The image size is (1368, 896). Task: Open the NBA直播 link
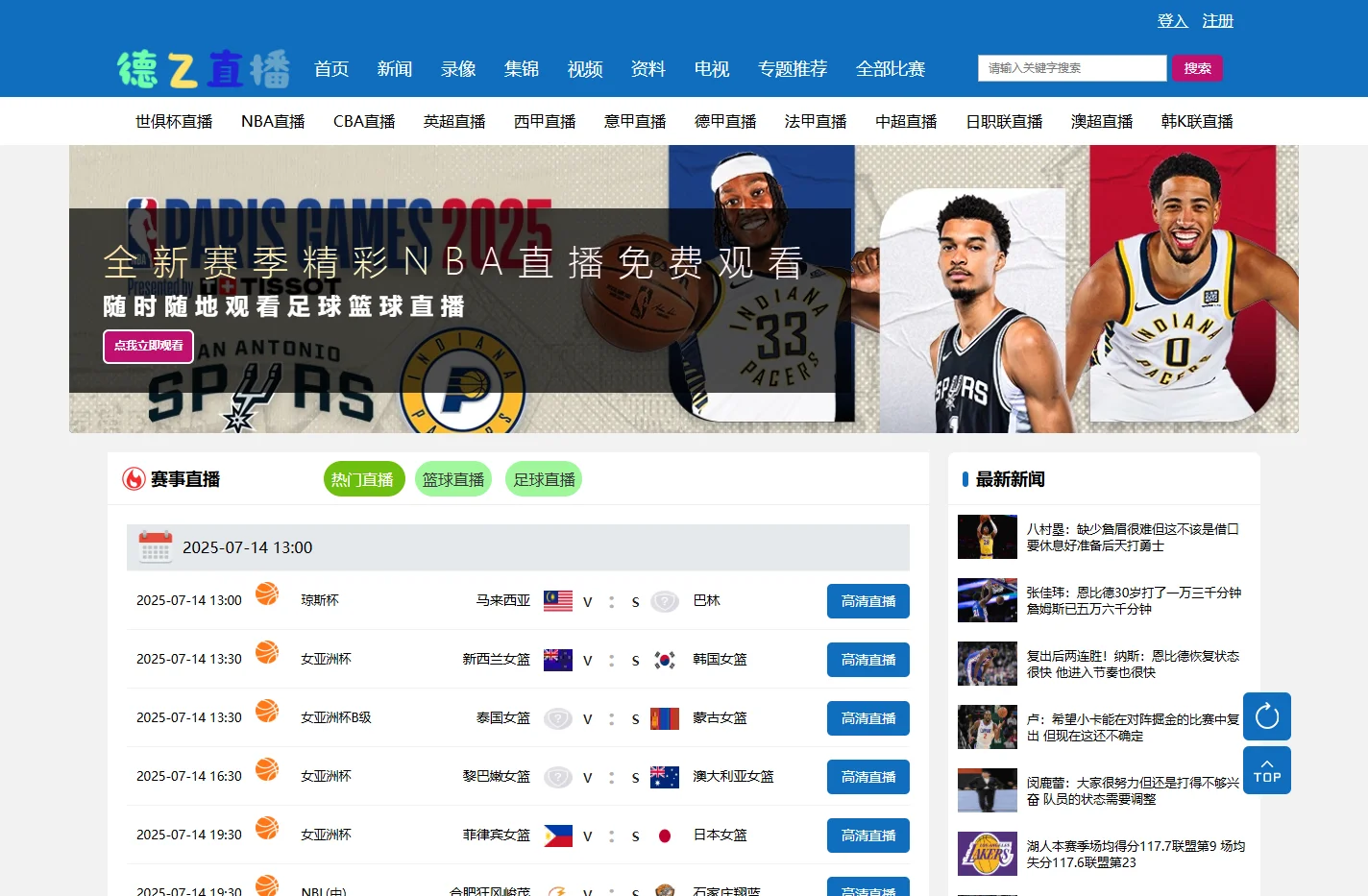point(273,121)
